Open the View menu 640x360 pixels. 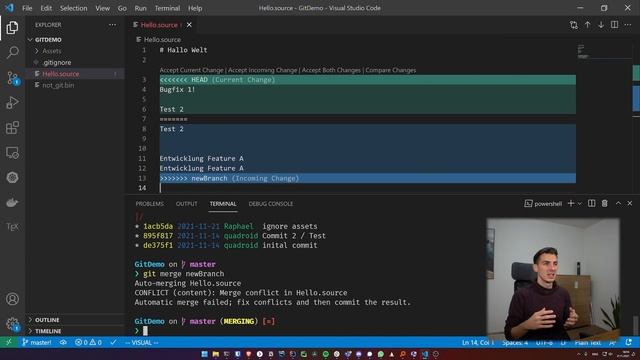[x=102, y=8]
